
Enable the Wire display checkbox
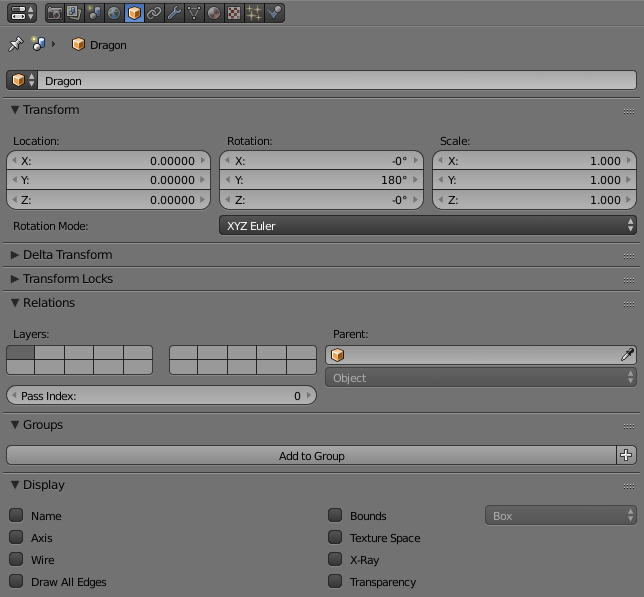click(16, 559)
